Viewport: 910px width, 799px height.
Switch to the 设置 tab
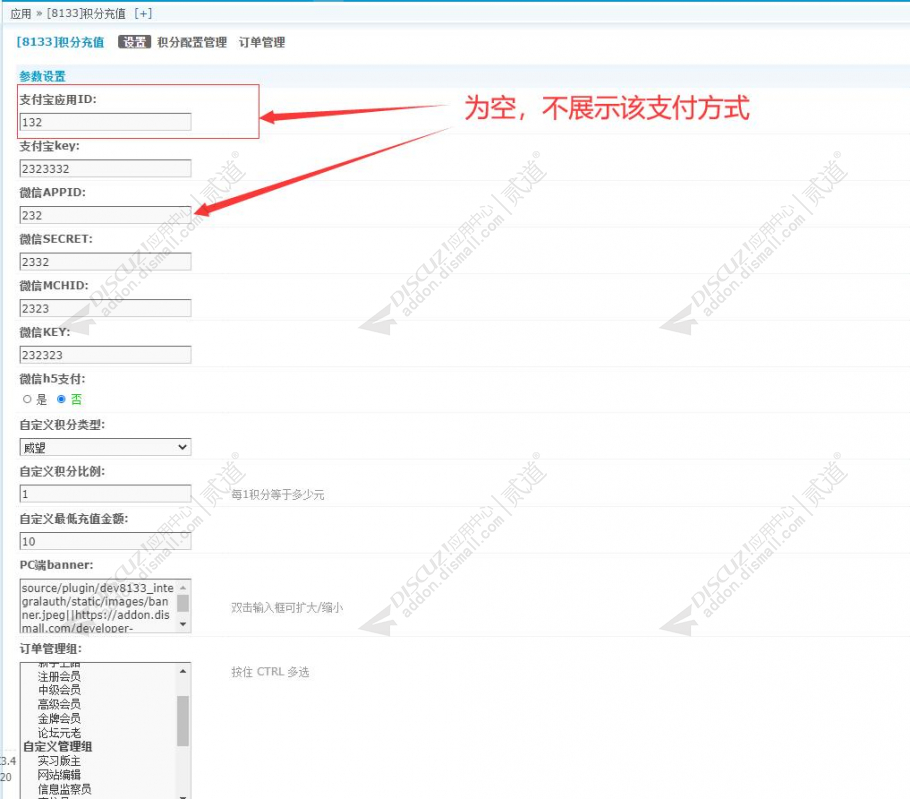coord(135,42)
